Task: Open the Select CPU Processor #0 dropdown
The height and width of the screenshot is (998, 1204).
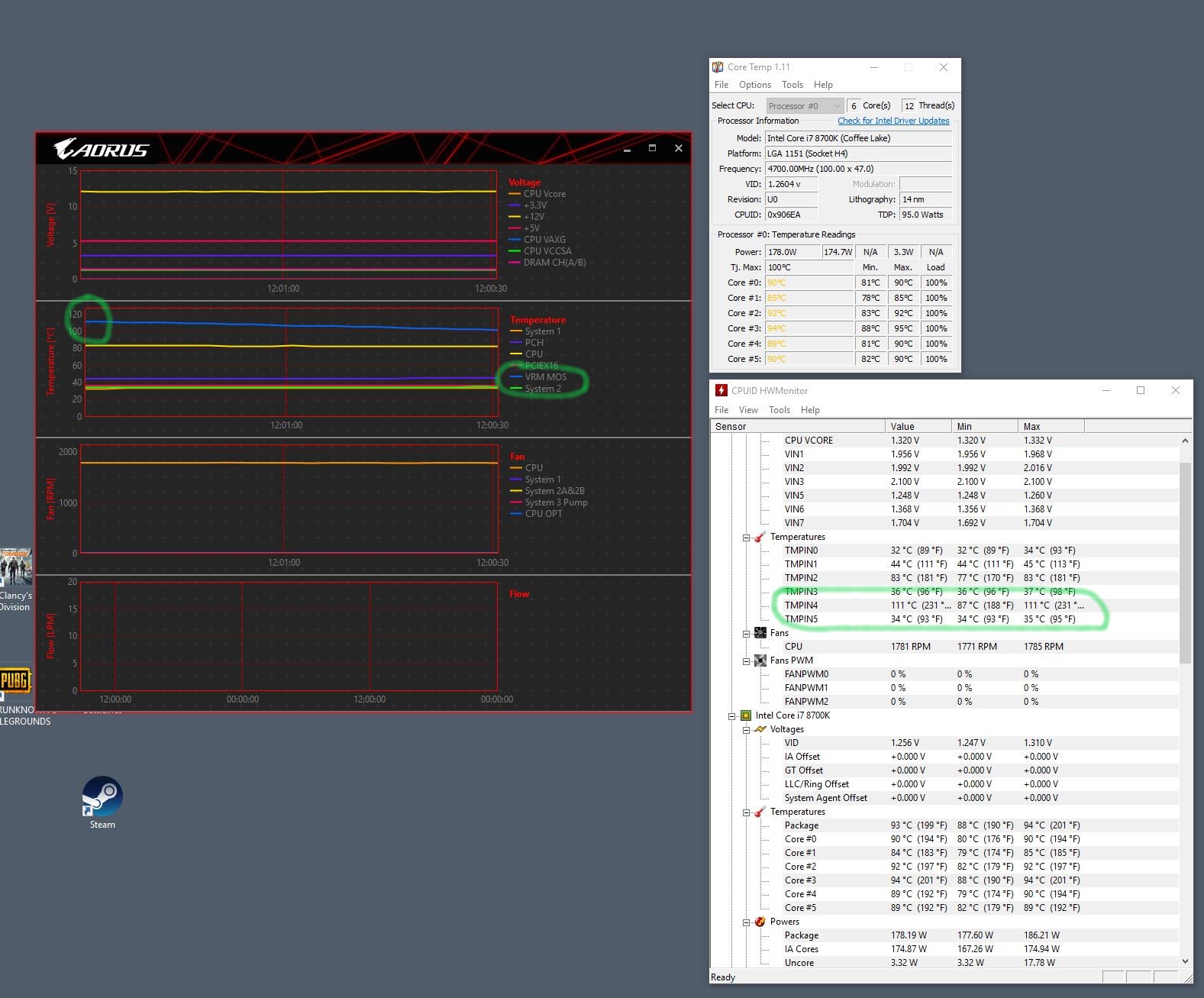Action: pos(805,105)
